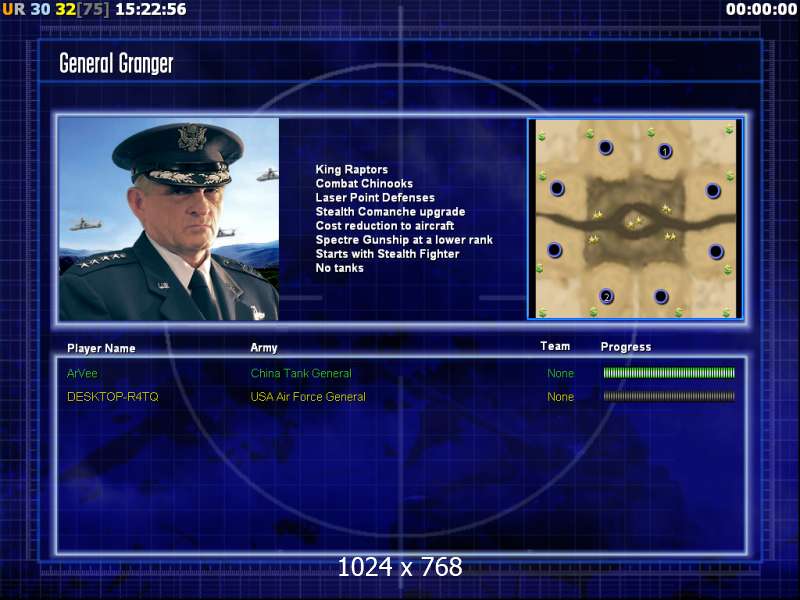
Task: Click DESKTOP-R4TQ's gray loading progress bar
Action: click(669, 396)
